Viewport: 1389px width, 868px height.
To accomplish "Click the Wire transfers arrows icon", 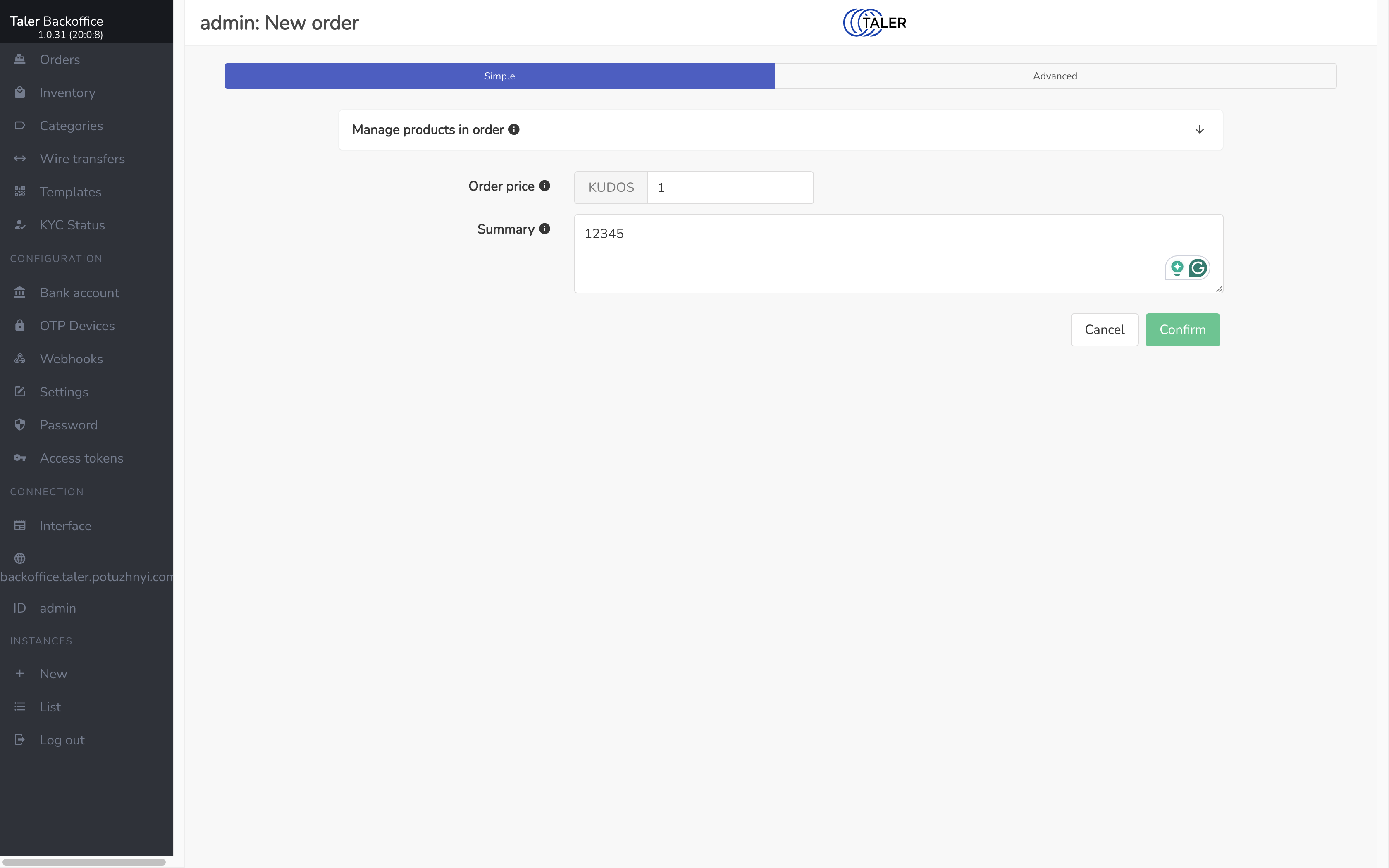I will 20,158.
